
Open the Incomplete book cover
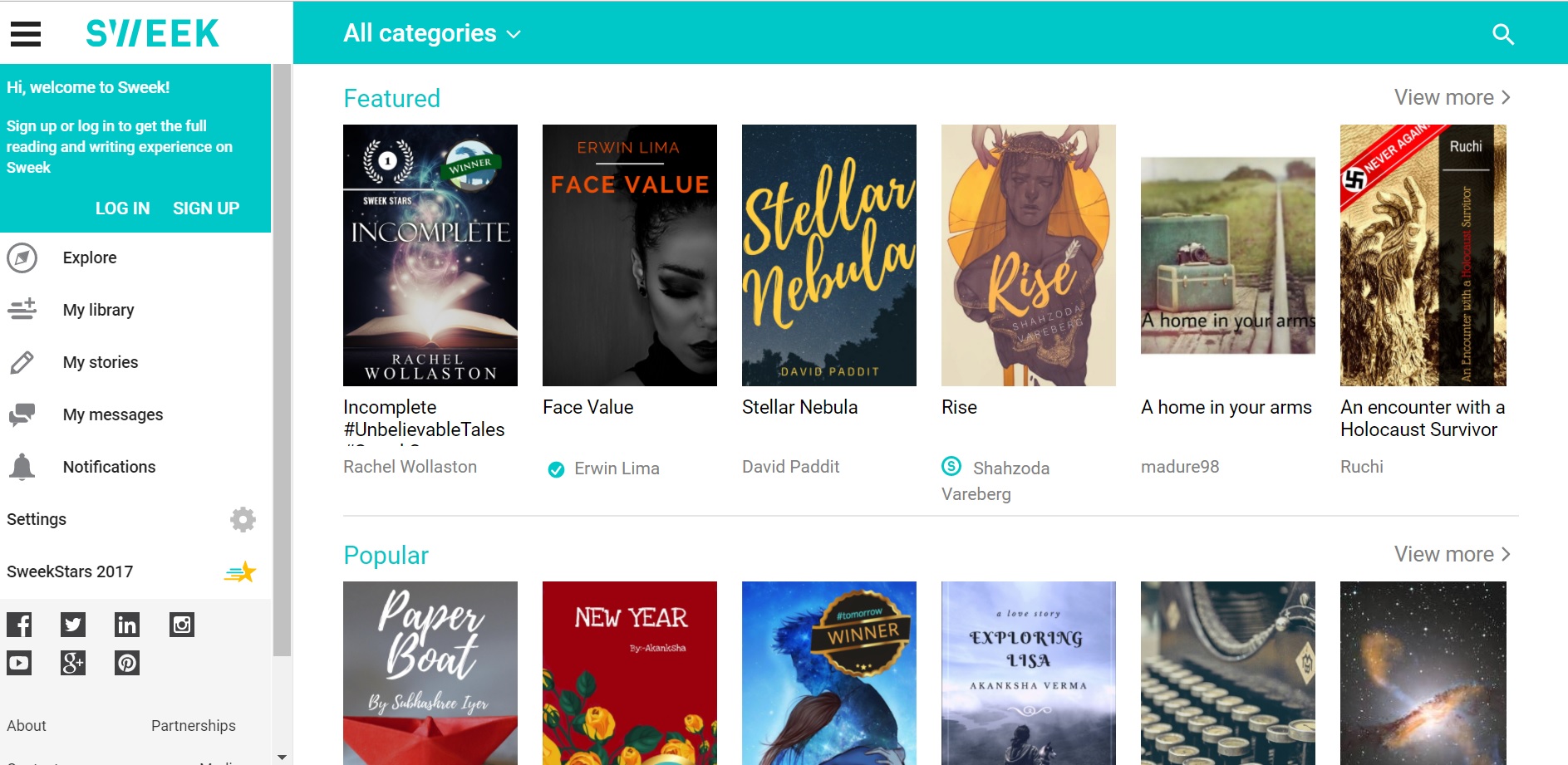(430, 255)
